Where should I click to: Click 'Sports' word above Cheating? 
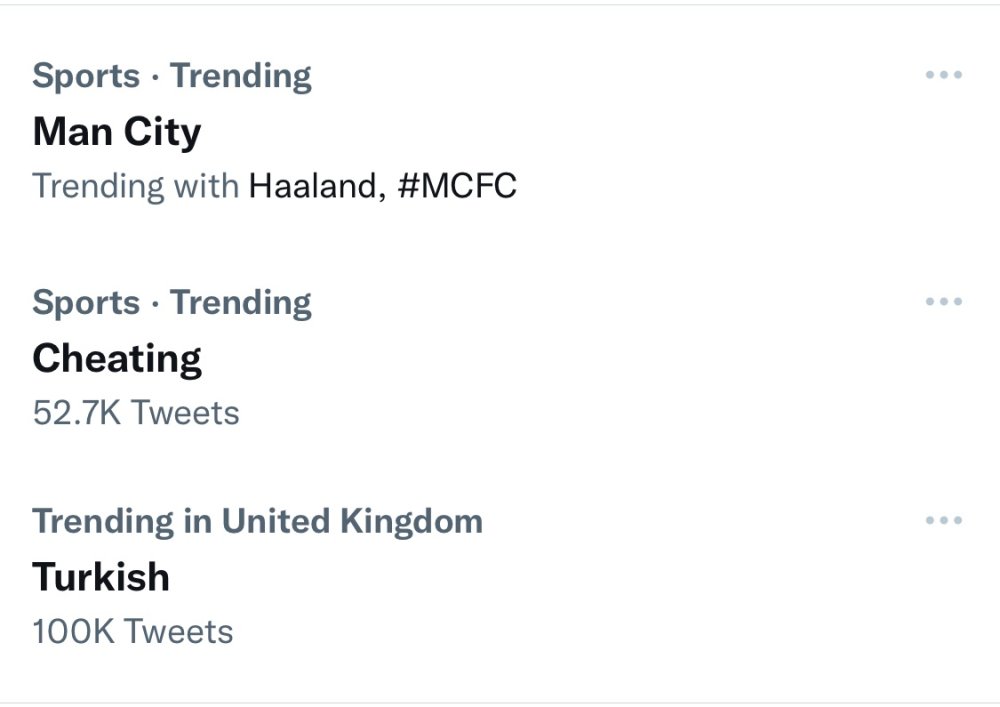pos(86,303)
